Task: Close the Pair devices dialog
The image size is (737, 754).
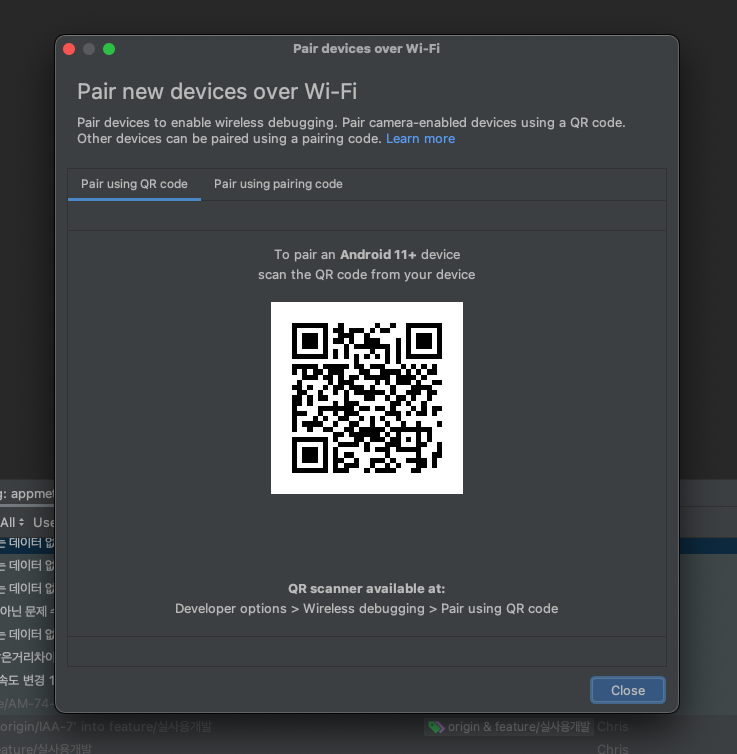Action: tap(627, 690)
